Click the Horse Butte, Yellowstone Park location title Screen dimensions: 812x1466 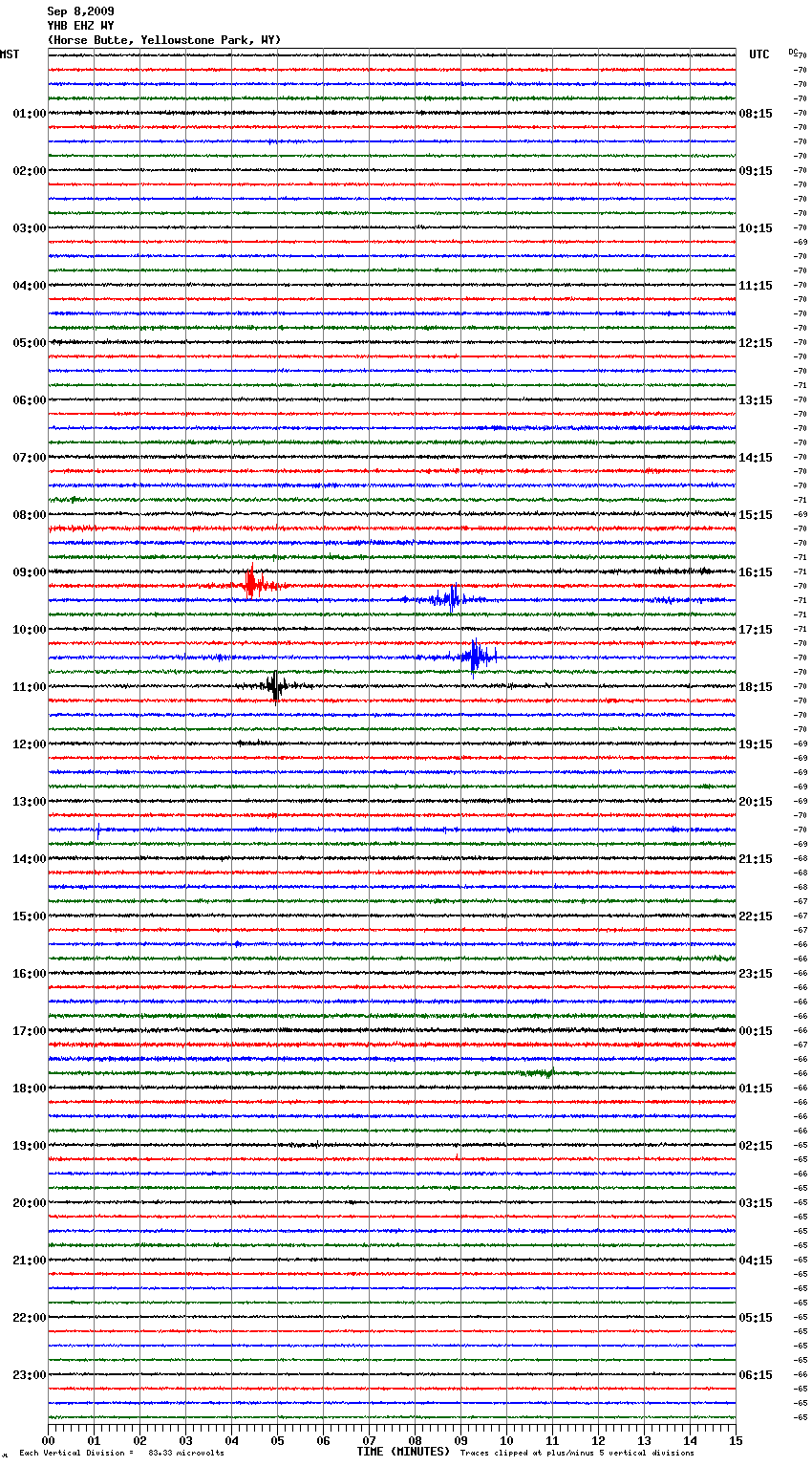click(164, 40)
